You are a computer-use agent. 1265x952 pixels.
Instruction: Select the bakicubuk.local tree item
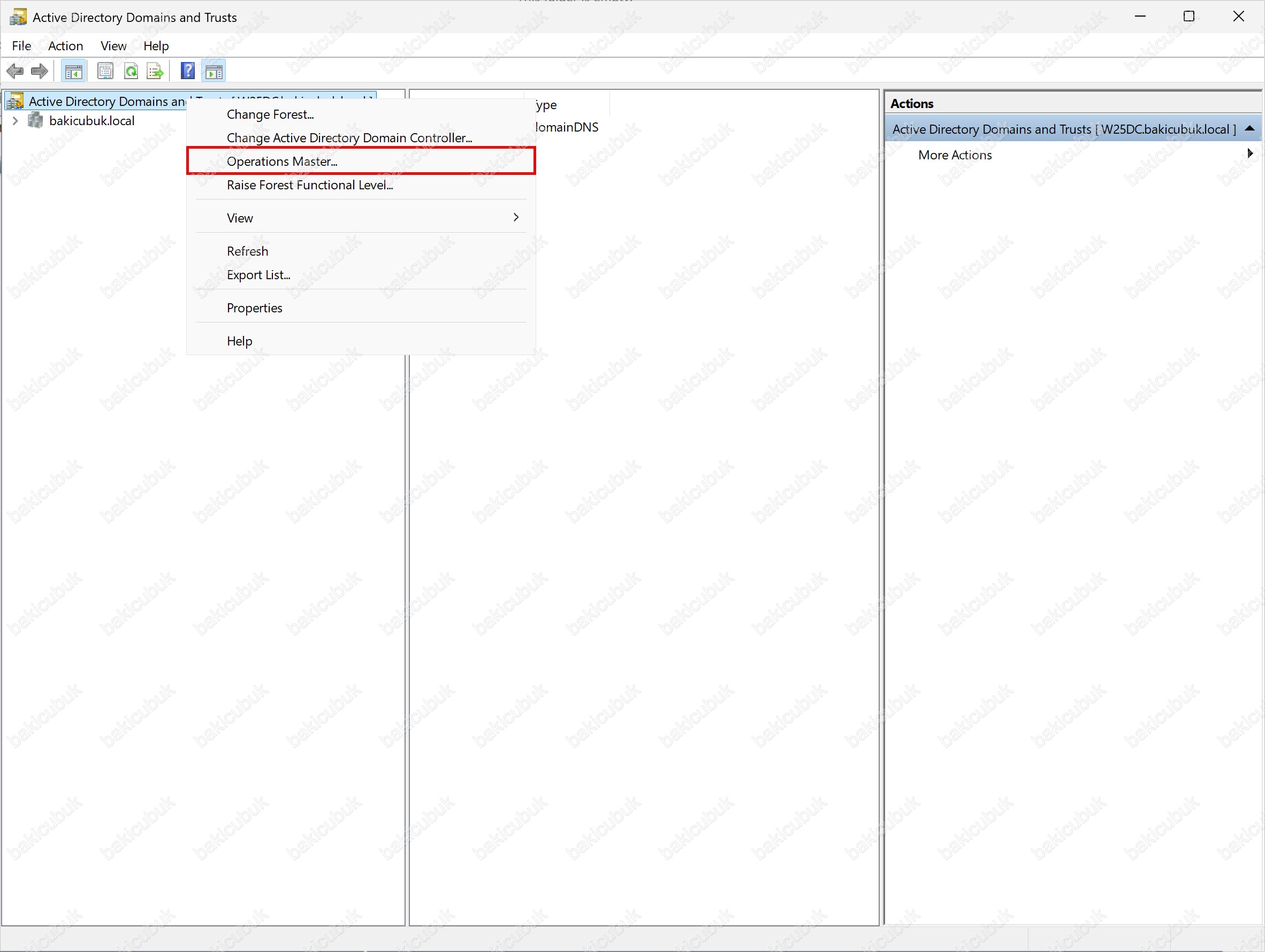(92, 120)
